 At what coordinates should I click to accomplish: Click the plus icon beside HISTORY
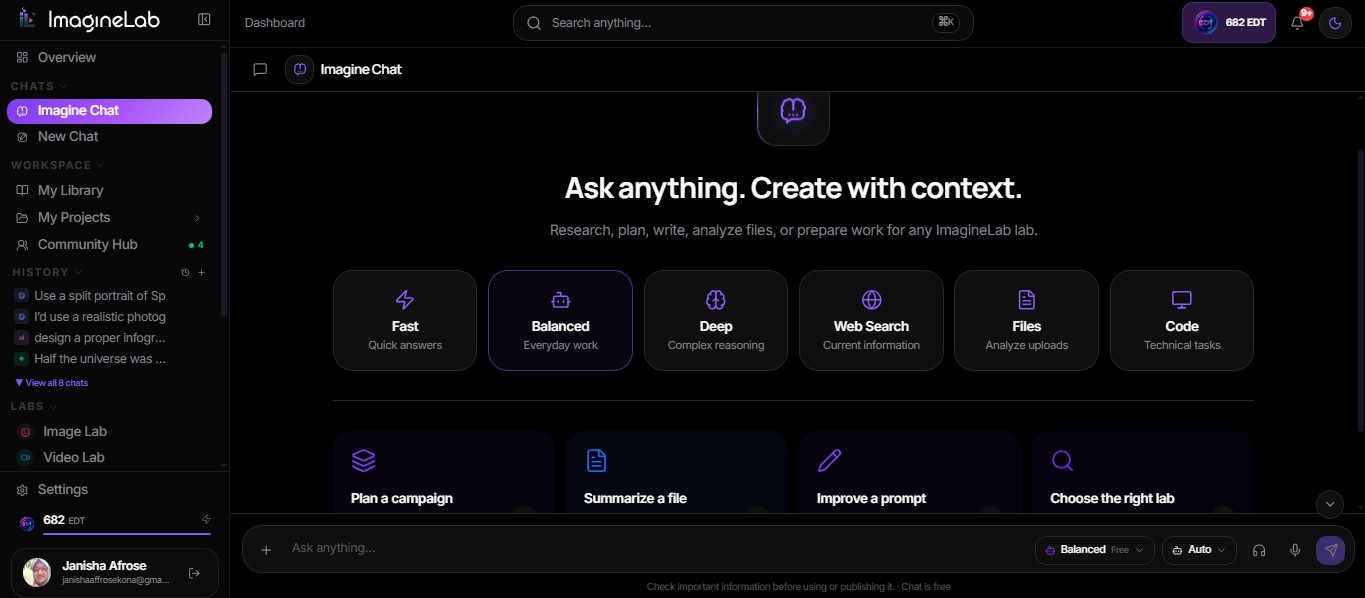pos(201,272)
